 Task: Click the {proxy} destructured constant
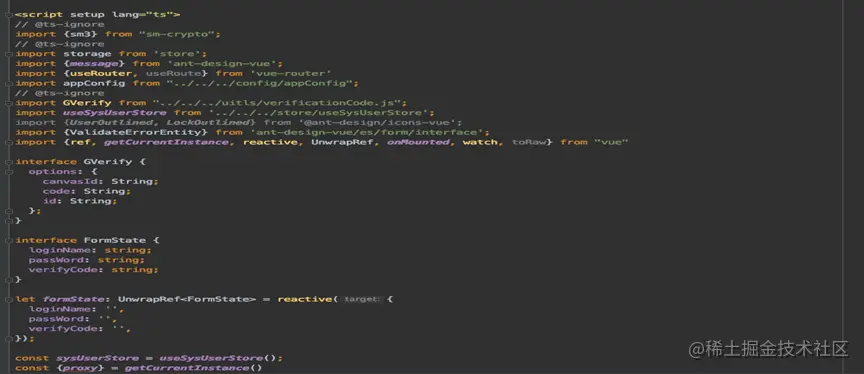point(80,368)
